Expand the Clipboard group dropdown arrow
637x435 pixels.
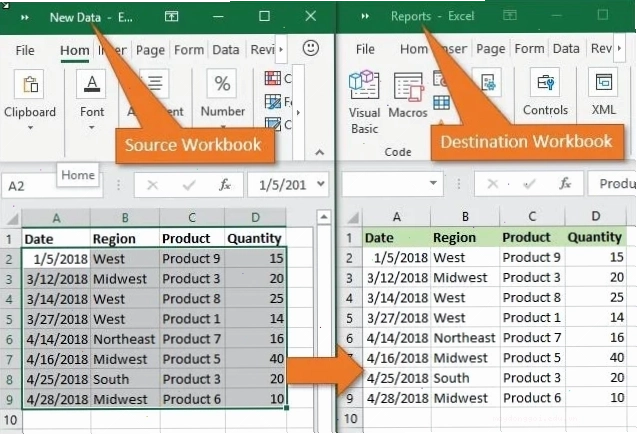[30, 128]
